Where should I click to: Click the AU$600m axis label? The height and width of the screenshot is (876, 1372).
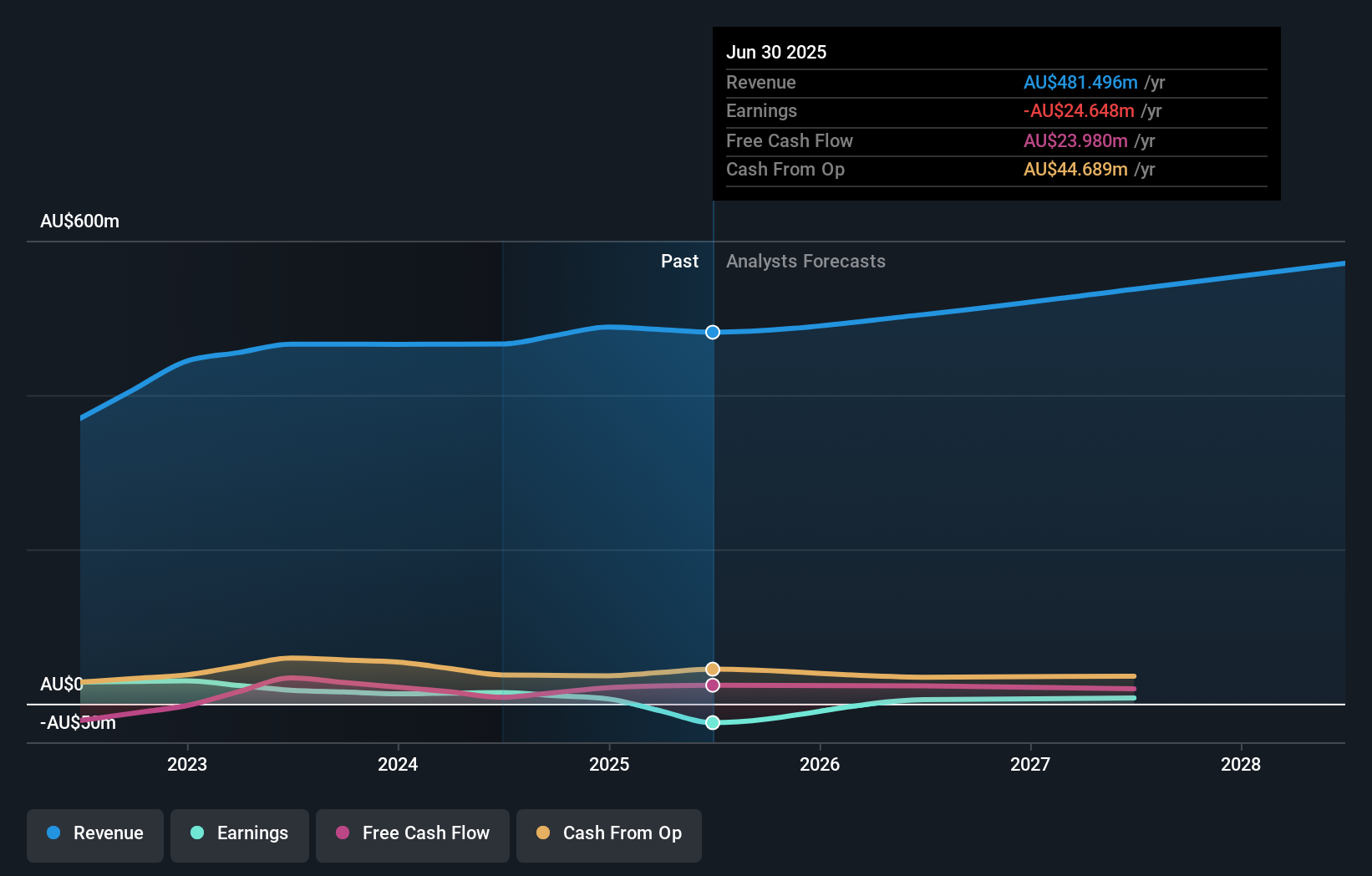[x=79, y=221]
